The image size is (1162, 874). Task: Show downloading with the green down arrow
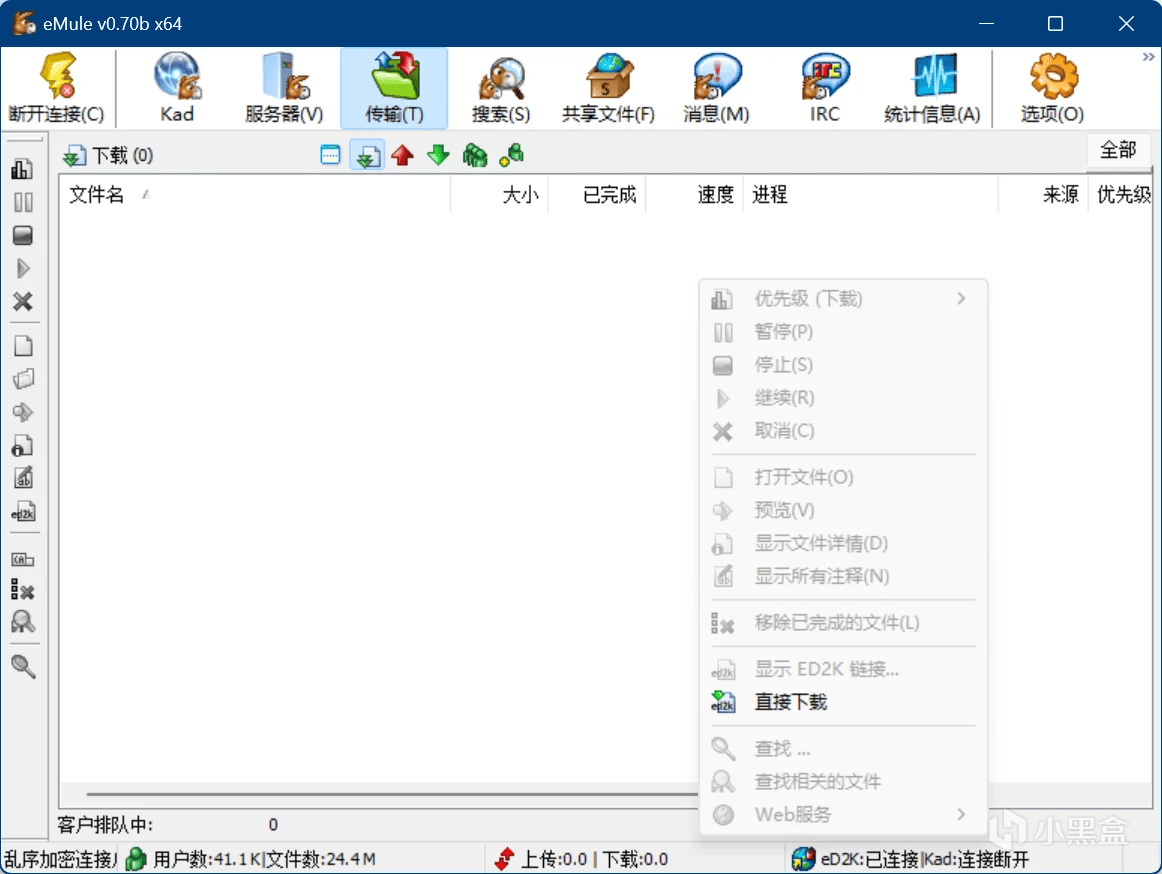click(439, 155)
